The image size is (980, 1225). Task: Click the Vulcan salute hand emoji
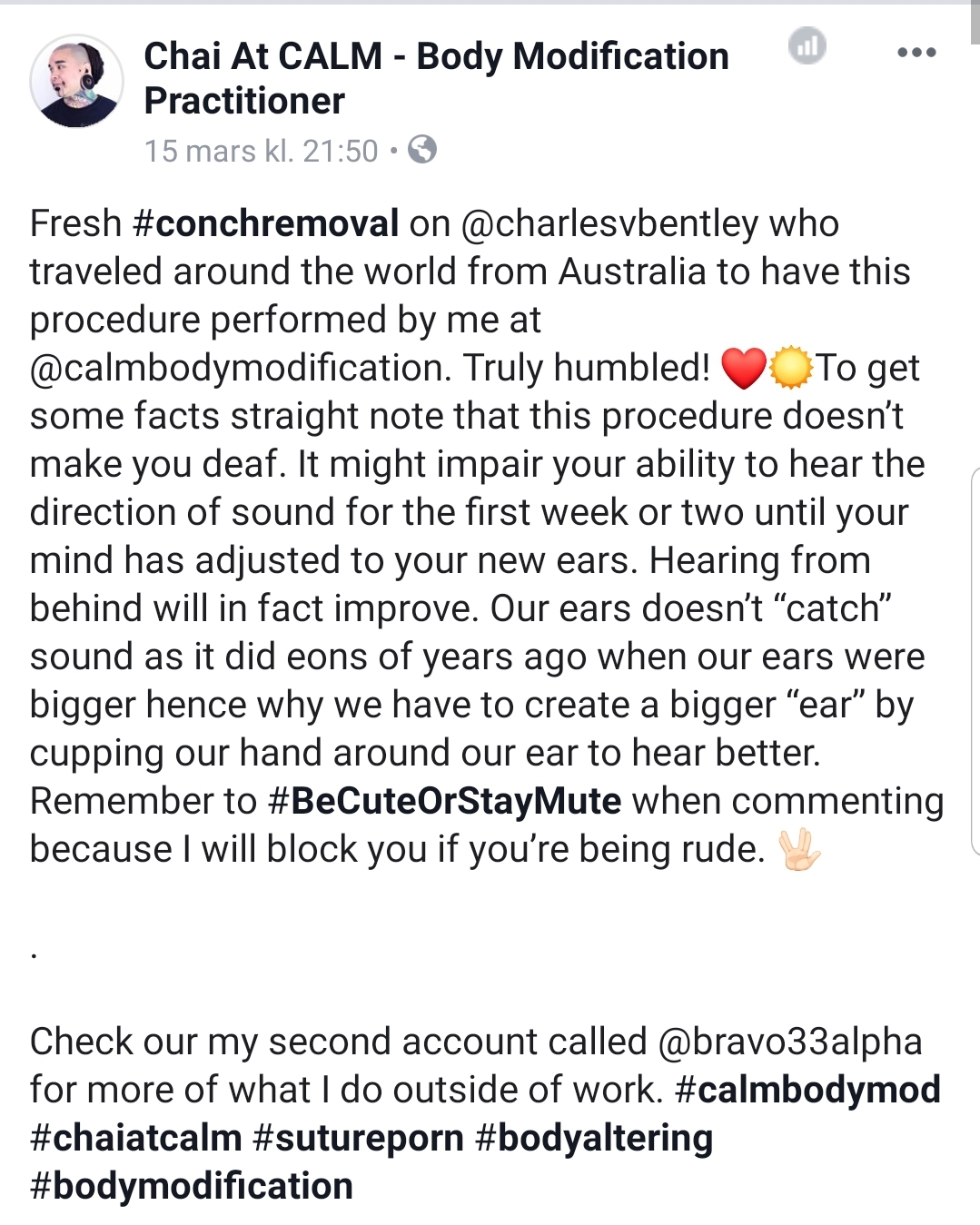(800, 850)
